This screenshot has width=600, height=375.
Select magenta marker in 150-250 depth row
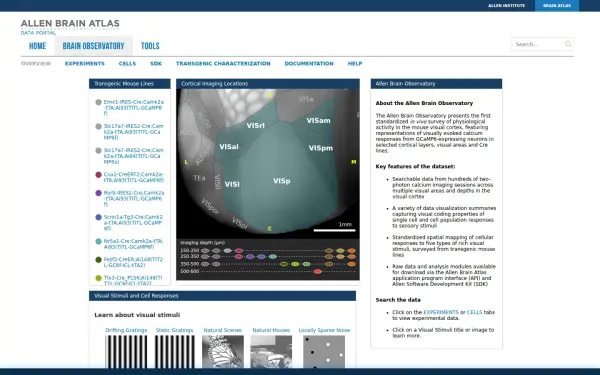tap(239, 251)
